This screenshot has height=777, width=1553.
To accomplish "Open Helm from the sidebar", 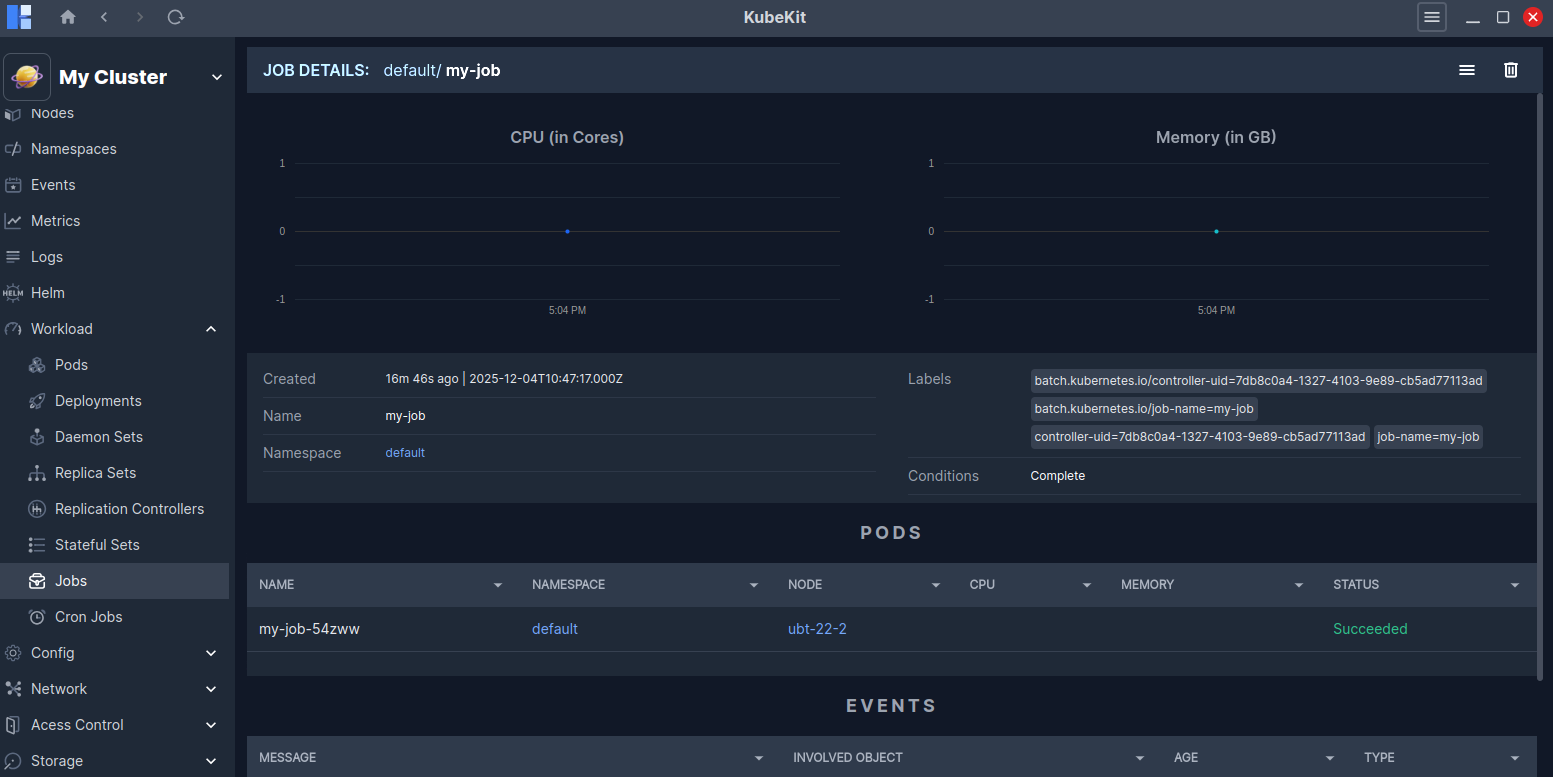I will [x=47, y=293].
